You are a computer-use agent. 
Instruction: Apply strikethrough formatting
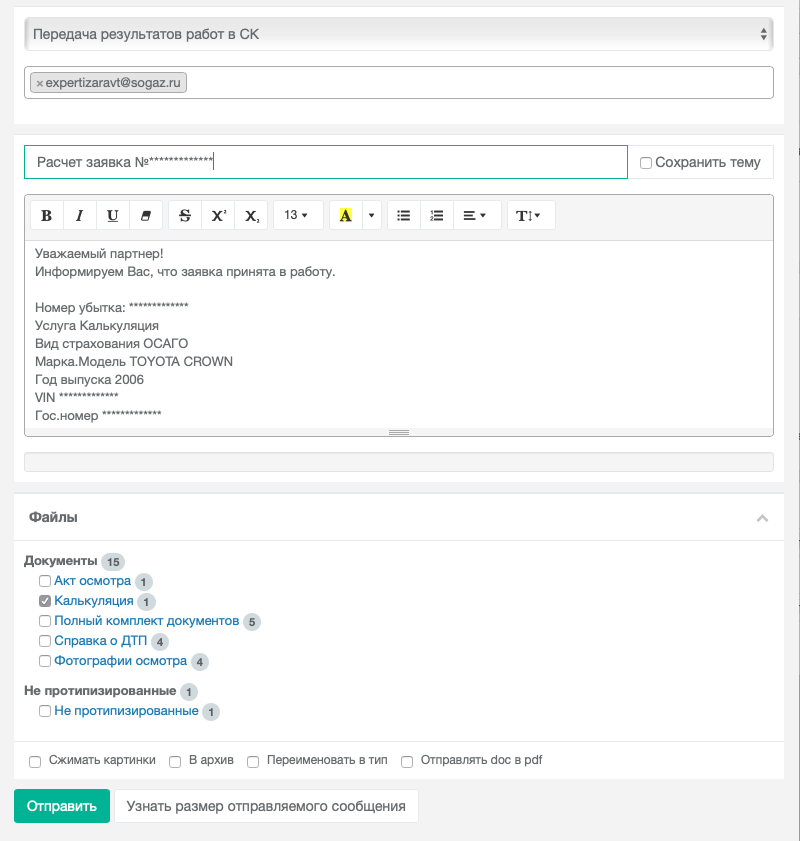185,216
